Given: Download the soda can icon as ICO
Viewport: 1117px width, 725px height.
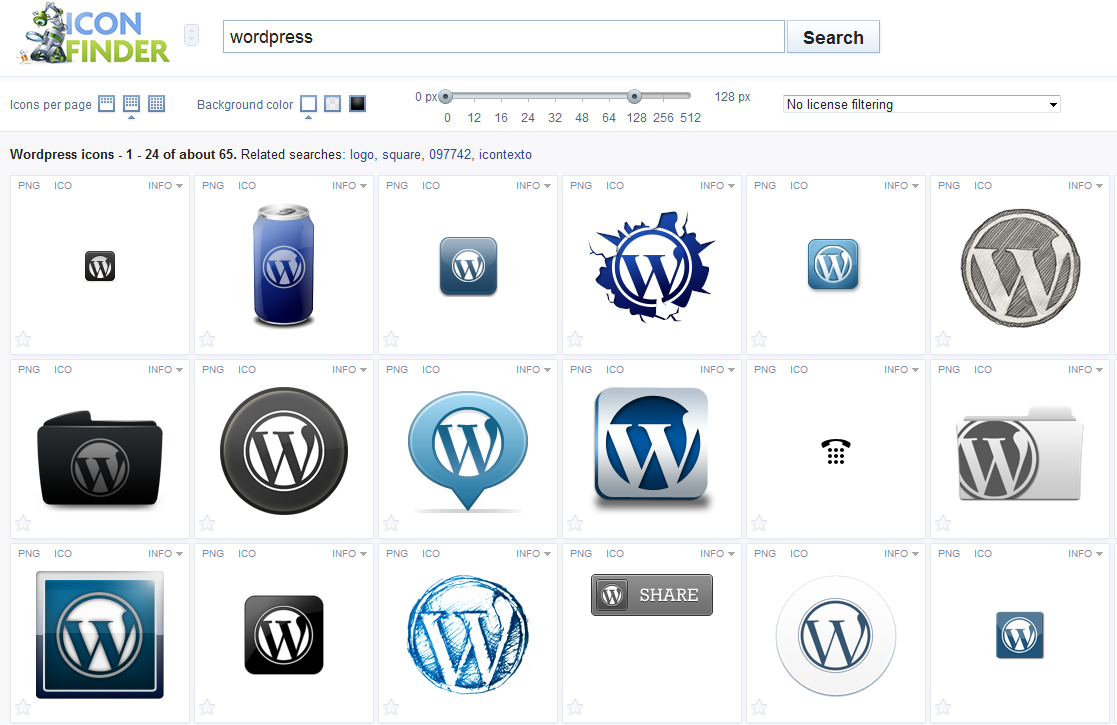Looking at the screenshot, I should click(x=247, y=185).
